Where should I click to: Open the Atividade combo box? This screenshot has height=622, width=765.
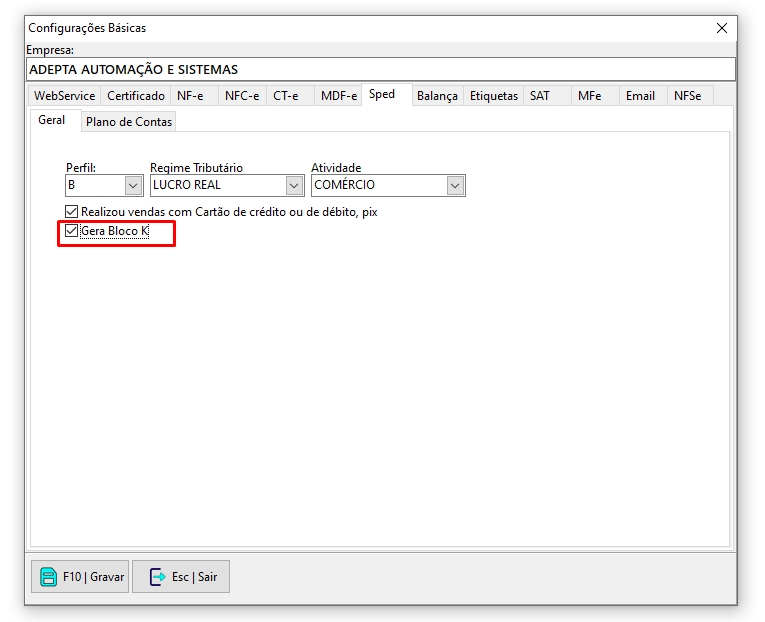[455, 185]
